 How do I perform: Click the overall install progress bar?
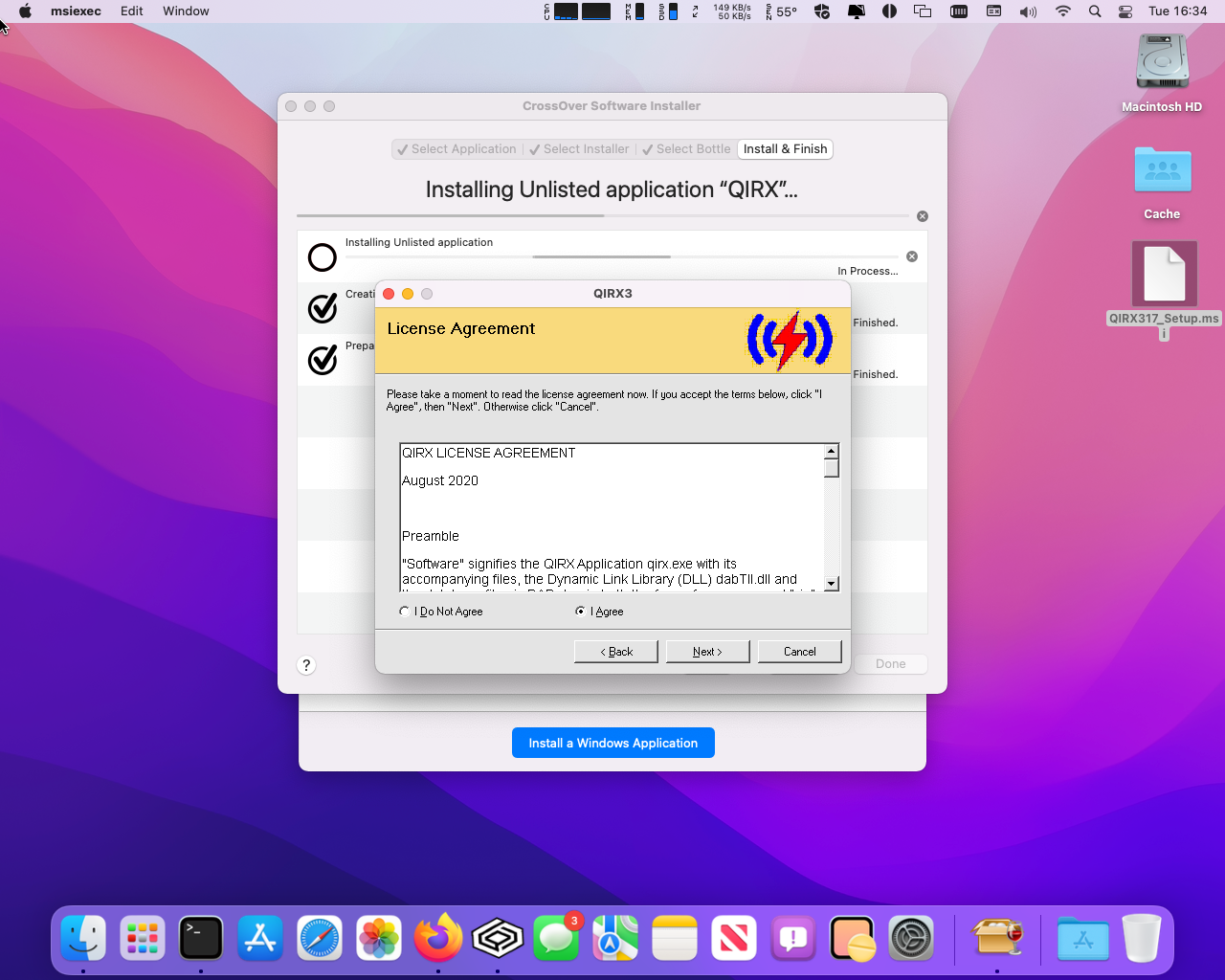pyautogui.click(x=603, y=216)
